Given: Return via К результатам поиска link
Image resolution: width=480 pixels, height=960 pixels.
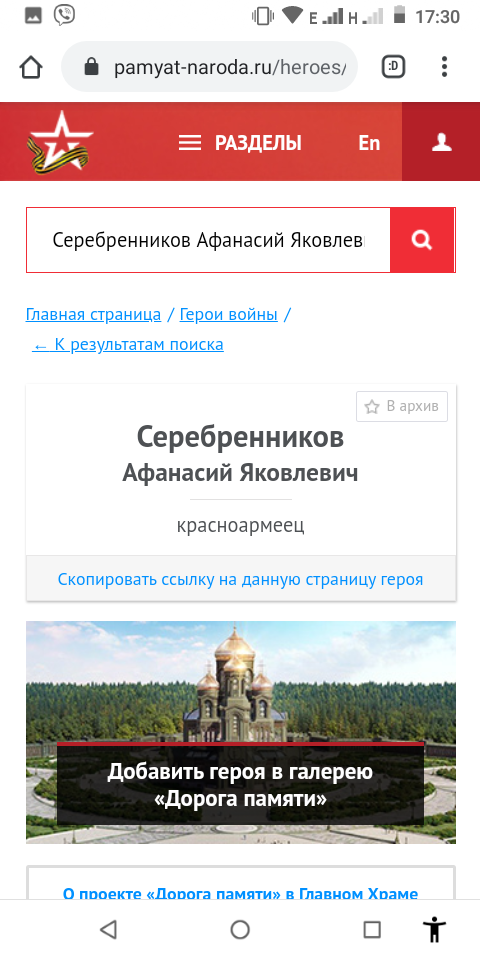Looking at the screenshot, I should [128, 345].
